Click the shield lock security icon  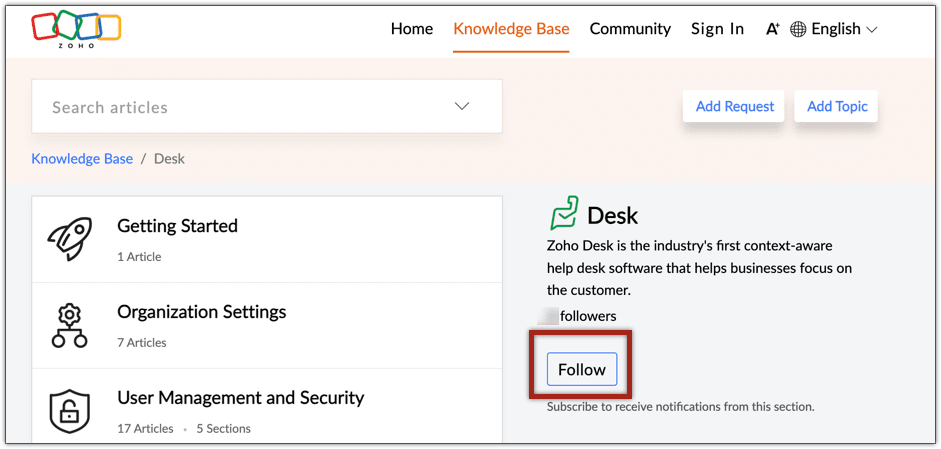click(70, 412)
